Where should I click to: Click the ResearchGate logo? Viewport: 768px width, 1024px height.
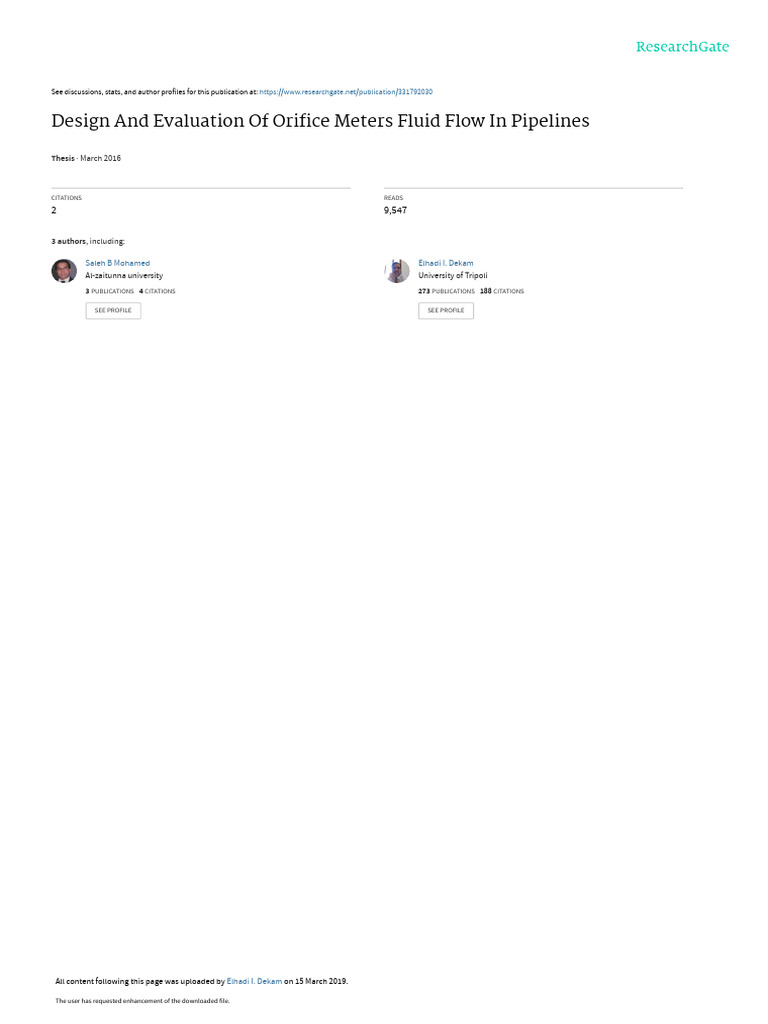click(682, 46)
